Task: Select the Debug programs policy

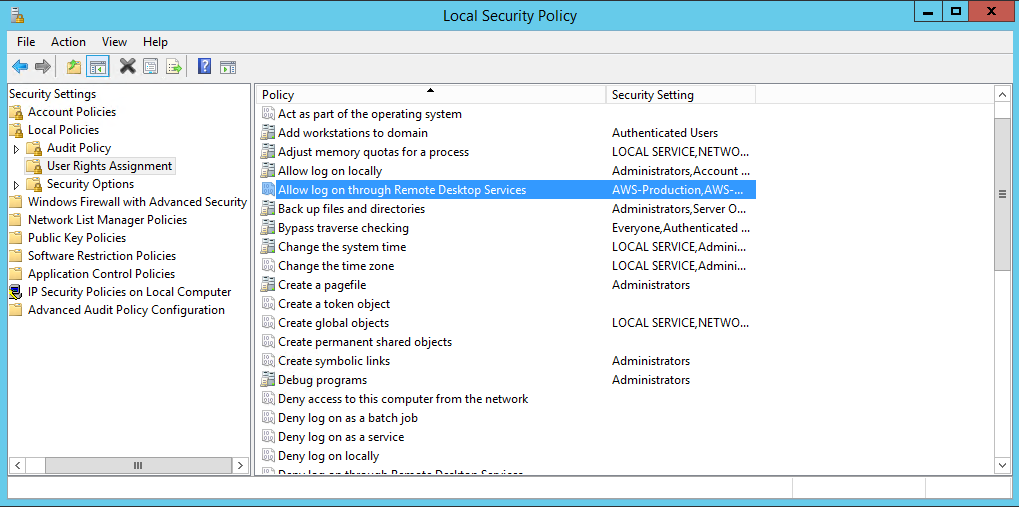Action: coord(322,380)
